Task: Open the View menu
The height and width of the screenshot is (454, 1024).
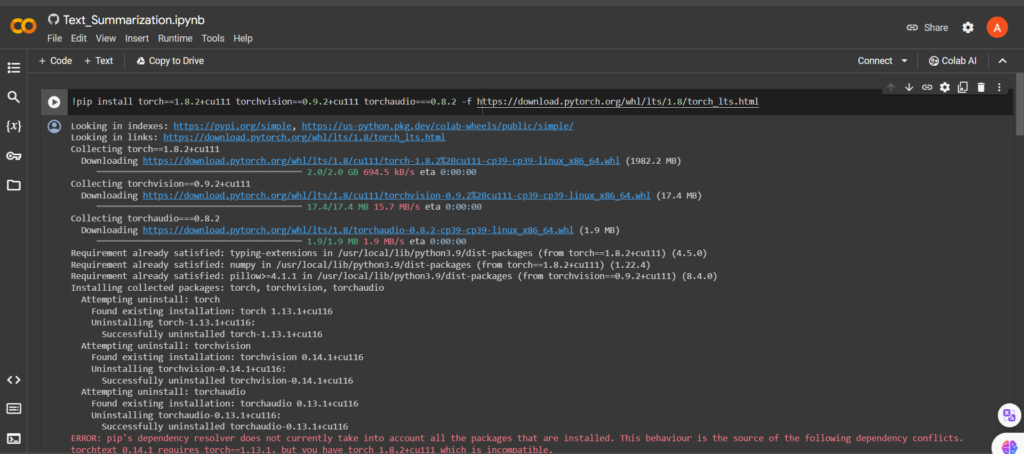Action: [106, 39]
